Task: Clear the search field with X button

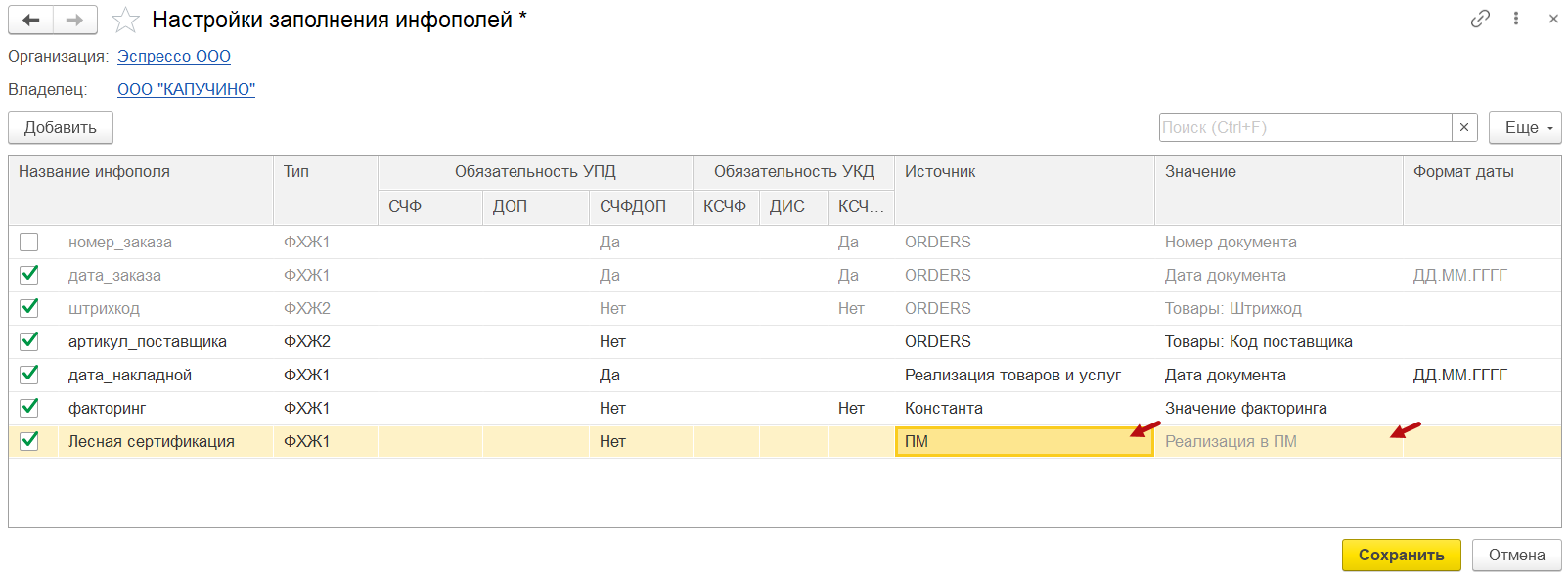Action: point(1464,127)
